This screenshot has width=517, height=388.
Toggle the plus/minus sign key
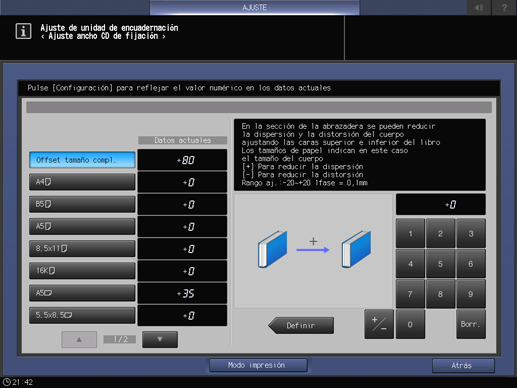379,324
